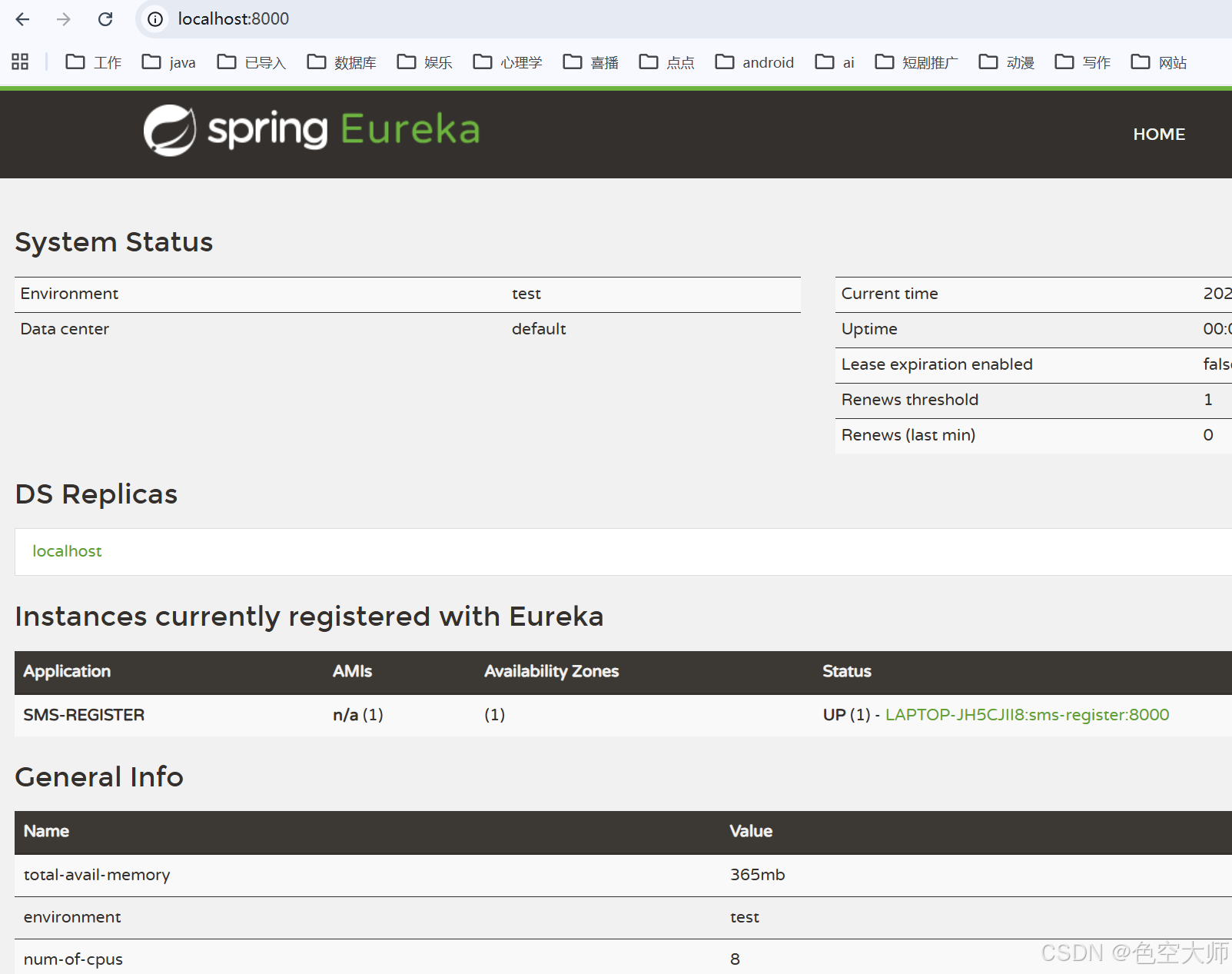This screenshot has height=974, width=1232.
Task: Open the 网站 bookmark folder
Action: point(1158,61)
